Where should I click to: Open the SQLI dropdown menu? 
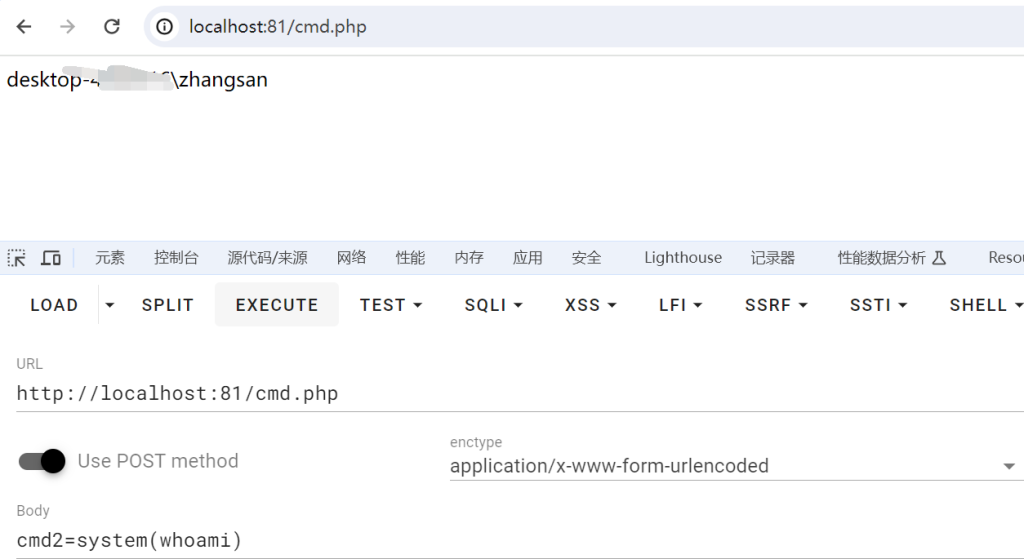[493, 305]
